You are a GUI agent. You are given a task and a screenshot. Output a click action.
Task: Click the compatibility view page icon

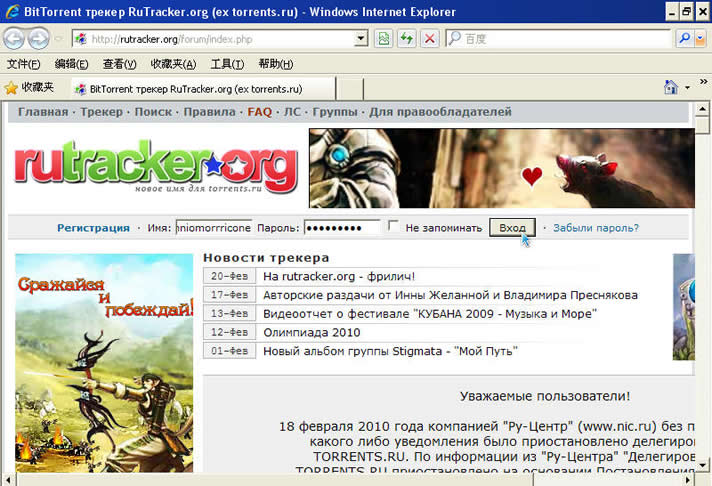(x=384, y=39)
